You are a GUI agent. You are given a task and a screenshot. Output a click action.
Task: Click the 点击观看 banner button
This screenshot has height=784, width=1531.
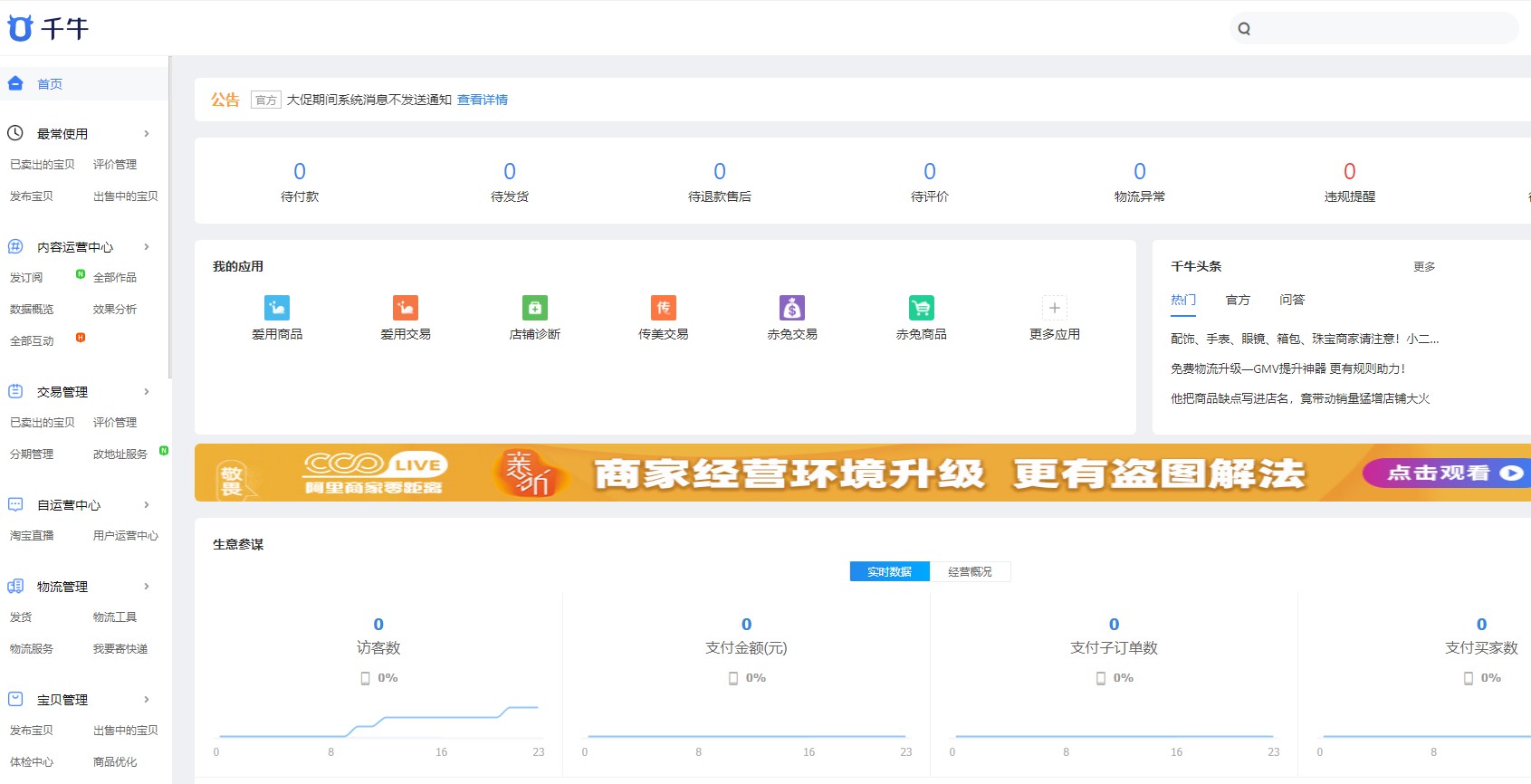tap(1447, 473)
